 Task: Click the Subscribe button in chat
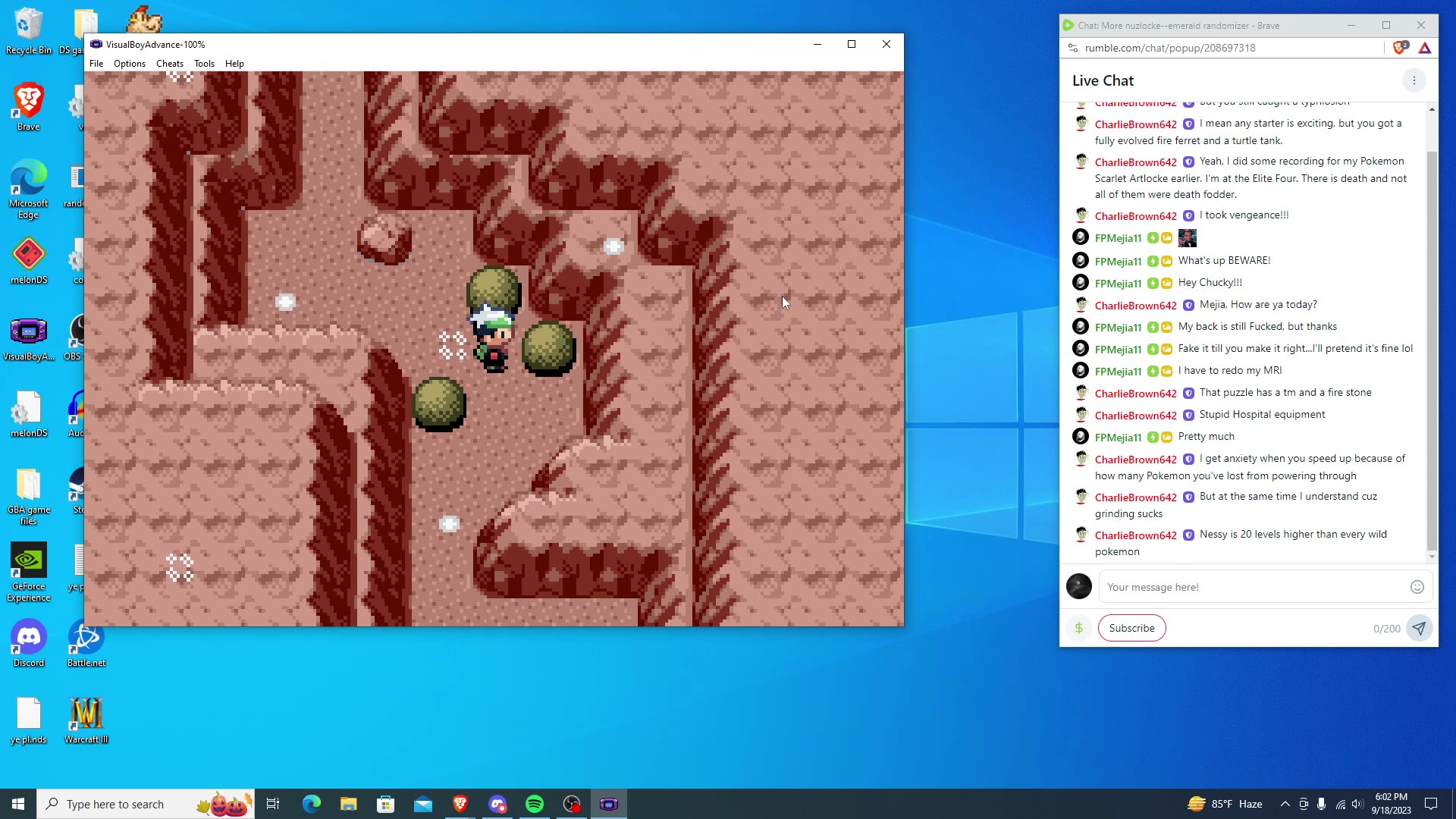tap(1131, 628)
